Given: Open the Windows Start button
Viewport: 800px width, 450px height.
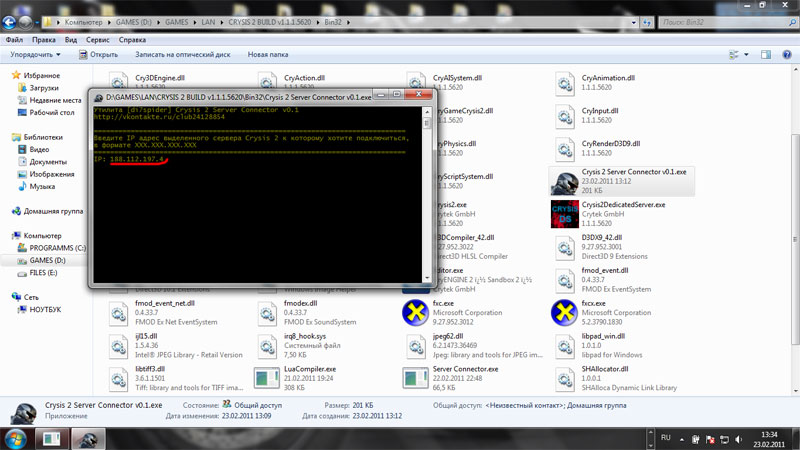Looking at the screenshot, I should click(x=15, y=439).
